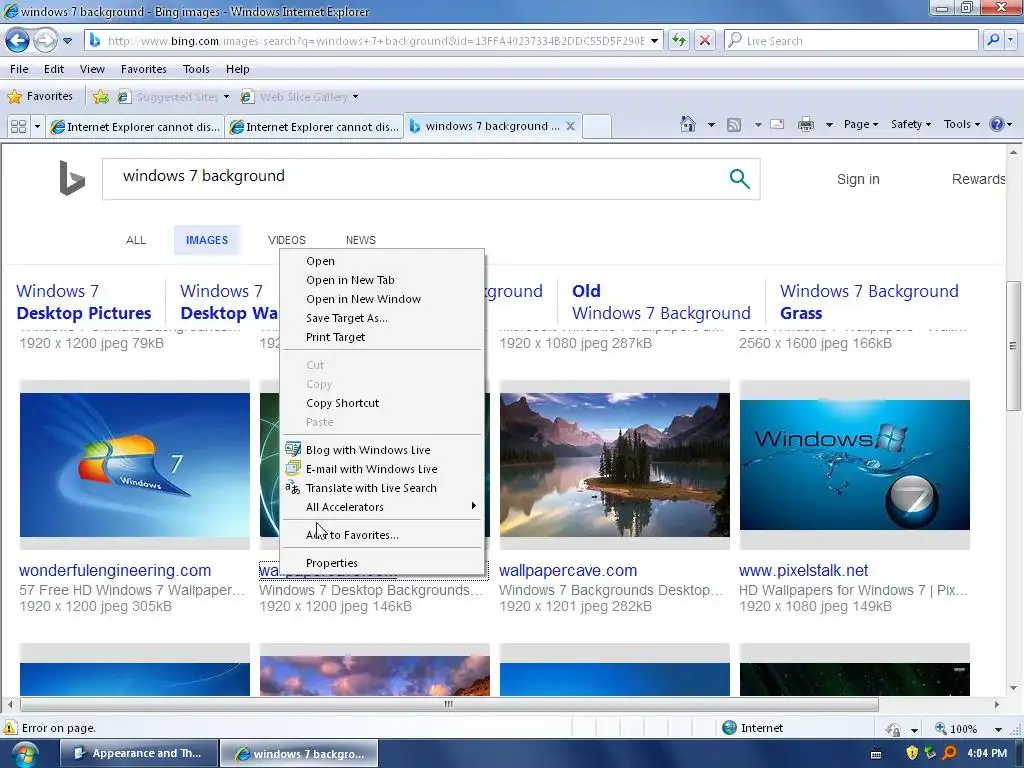Click the keyboard tray icon
This screenshot has width=1024, height=768.
point(876,754)
